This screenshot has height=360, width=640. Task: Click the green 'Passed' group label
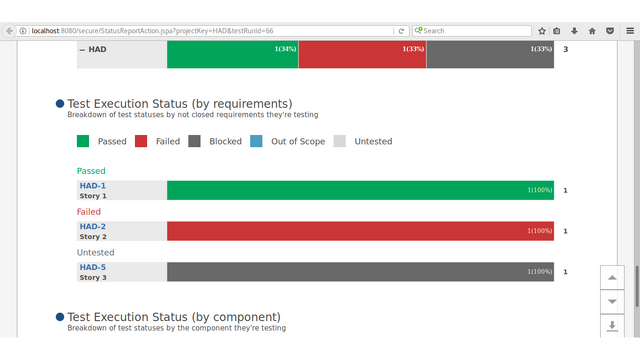click(91, 171)
